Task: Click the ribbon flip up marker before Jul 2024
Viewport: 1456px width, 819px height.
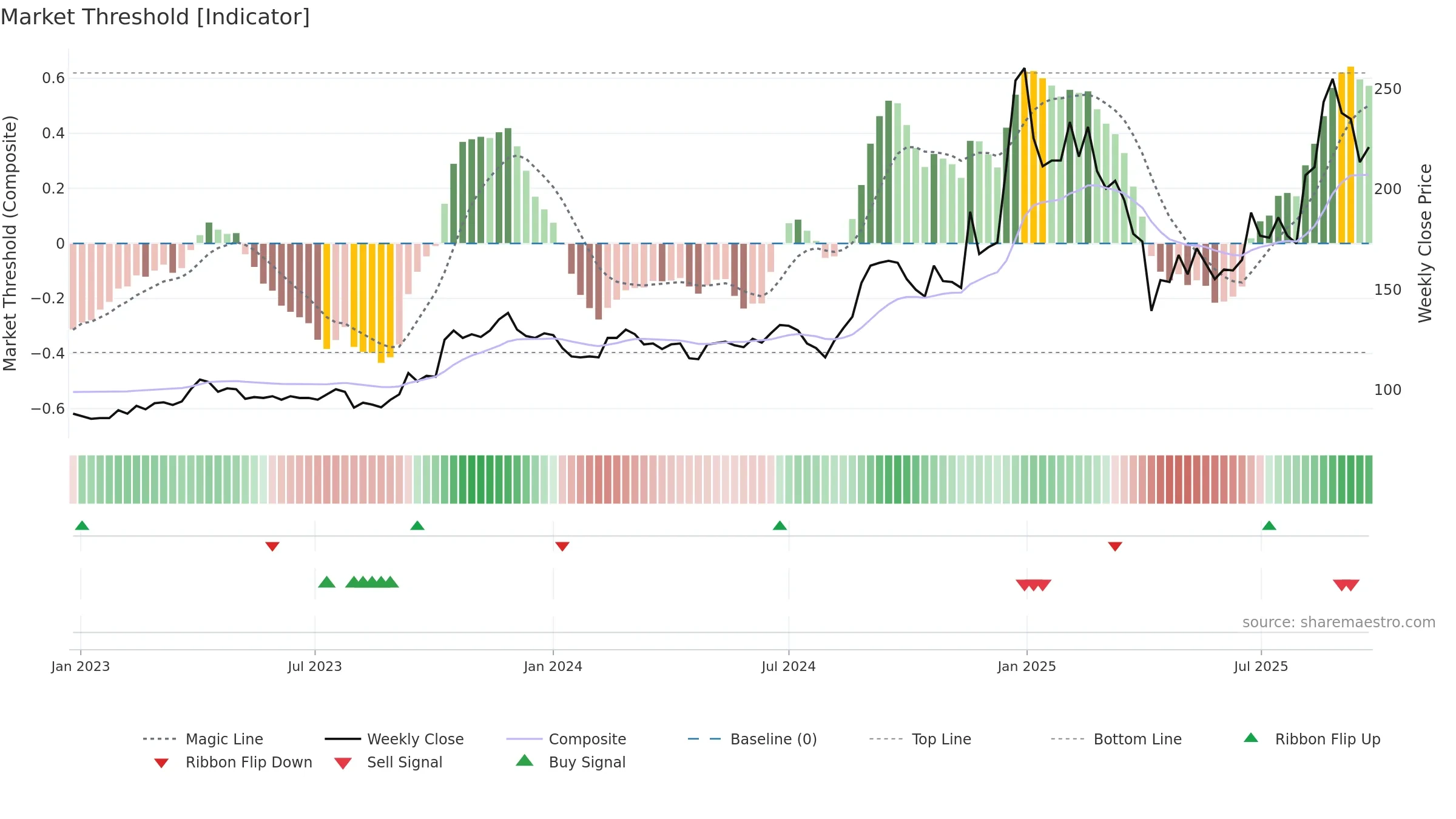Action: tap(780, 525)
